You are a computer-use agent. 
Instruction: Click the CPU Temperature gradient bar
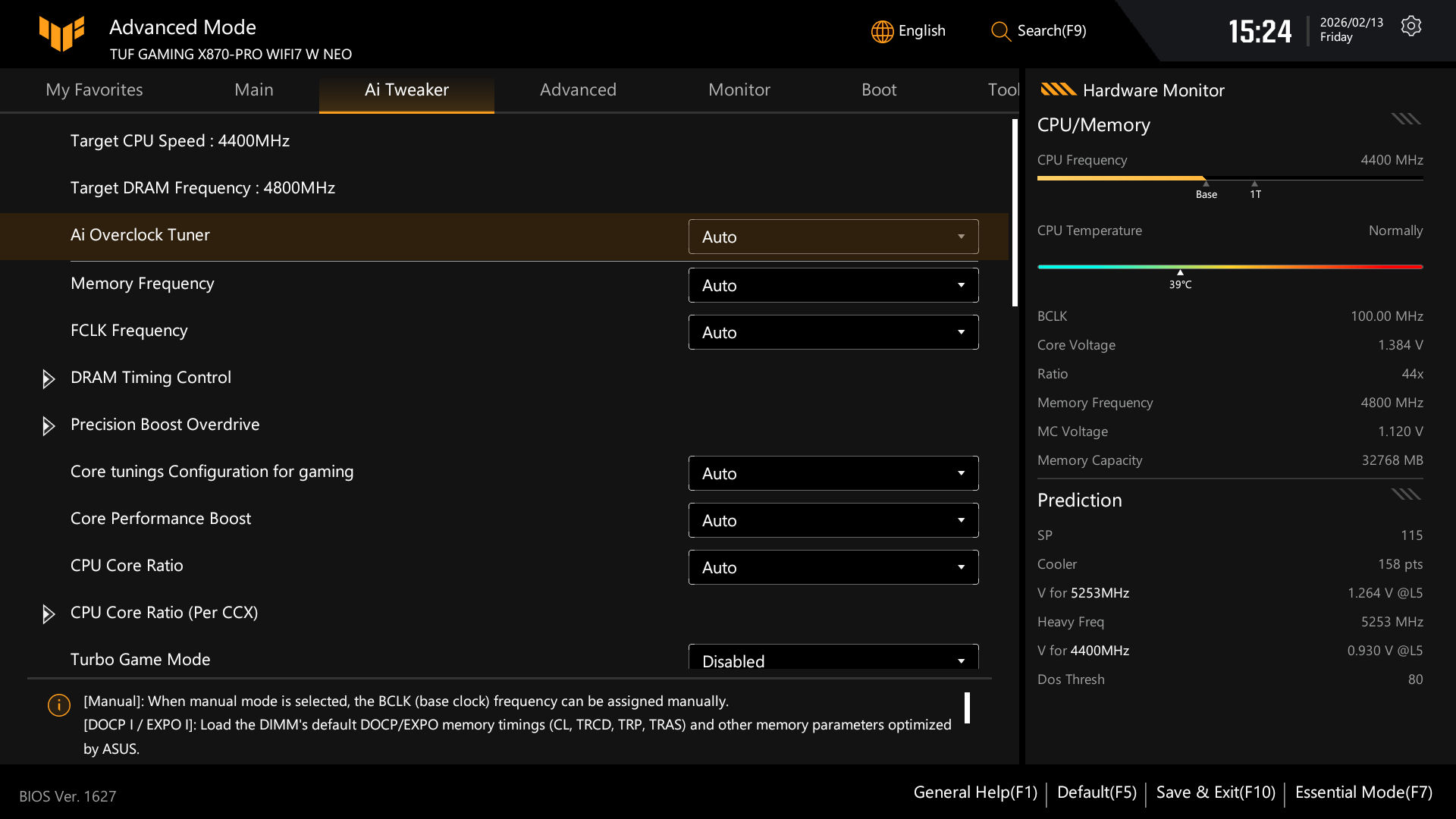1230,267
